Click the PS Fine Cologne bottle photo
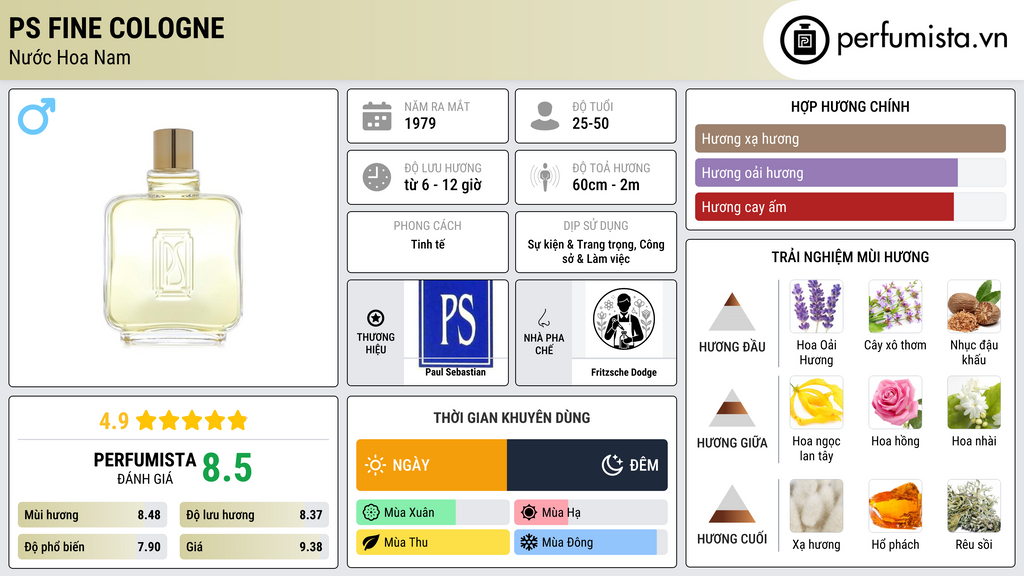Image resolution: width=1024 pixels, height=576 pixels. pos(173,237)
